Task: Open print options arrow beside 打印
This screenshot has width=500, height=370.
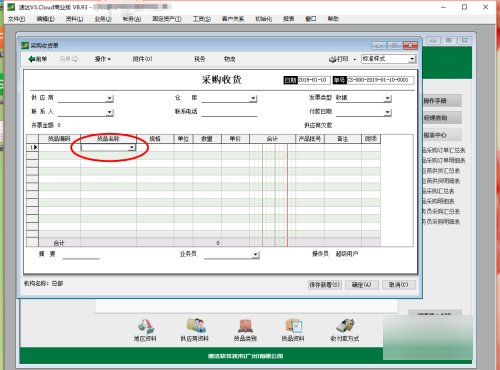Action: 355,60
